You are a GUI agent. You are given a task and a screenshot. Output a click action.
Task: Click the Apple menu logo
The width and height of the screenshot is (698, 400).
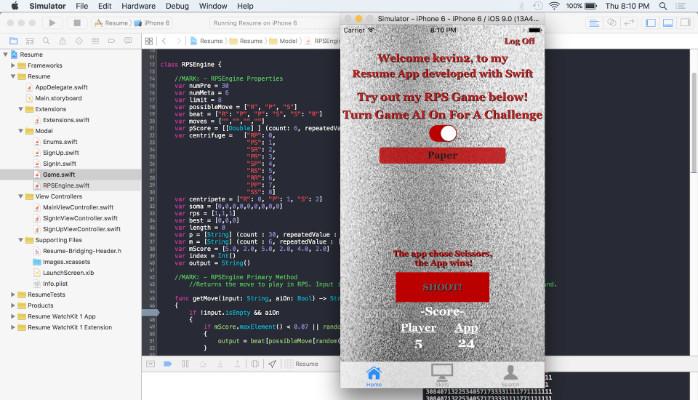click(x=15, y=6)
